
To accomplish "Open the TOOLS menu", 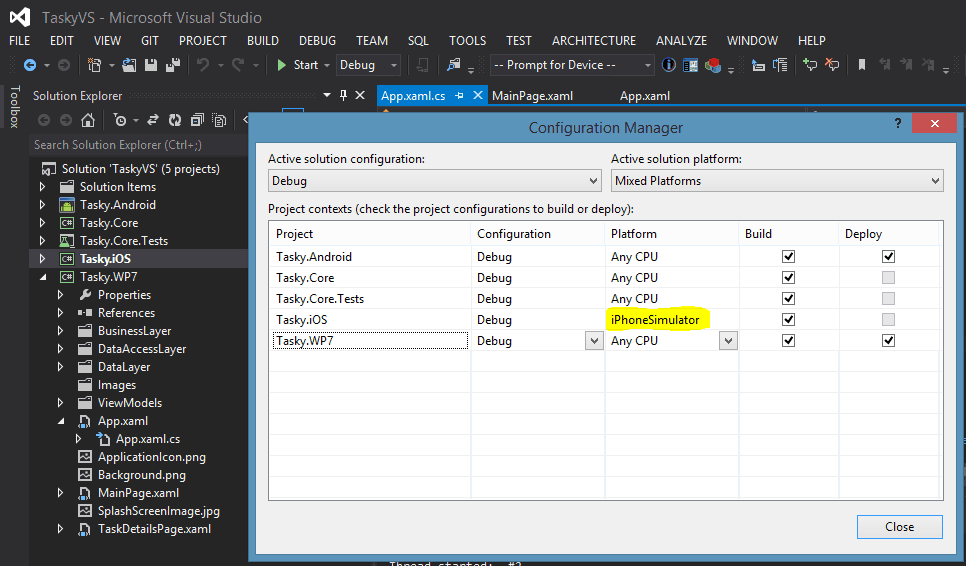I will (467, 41).
